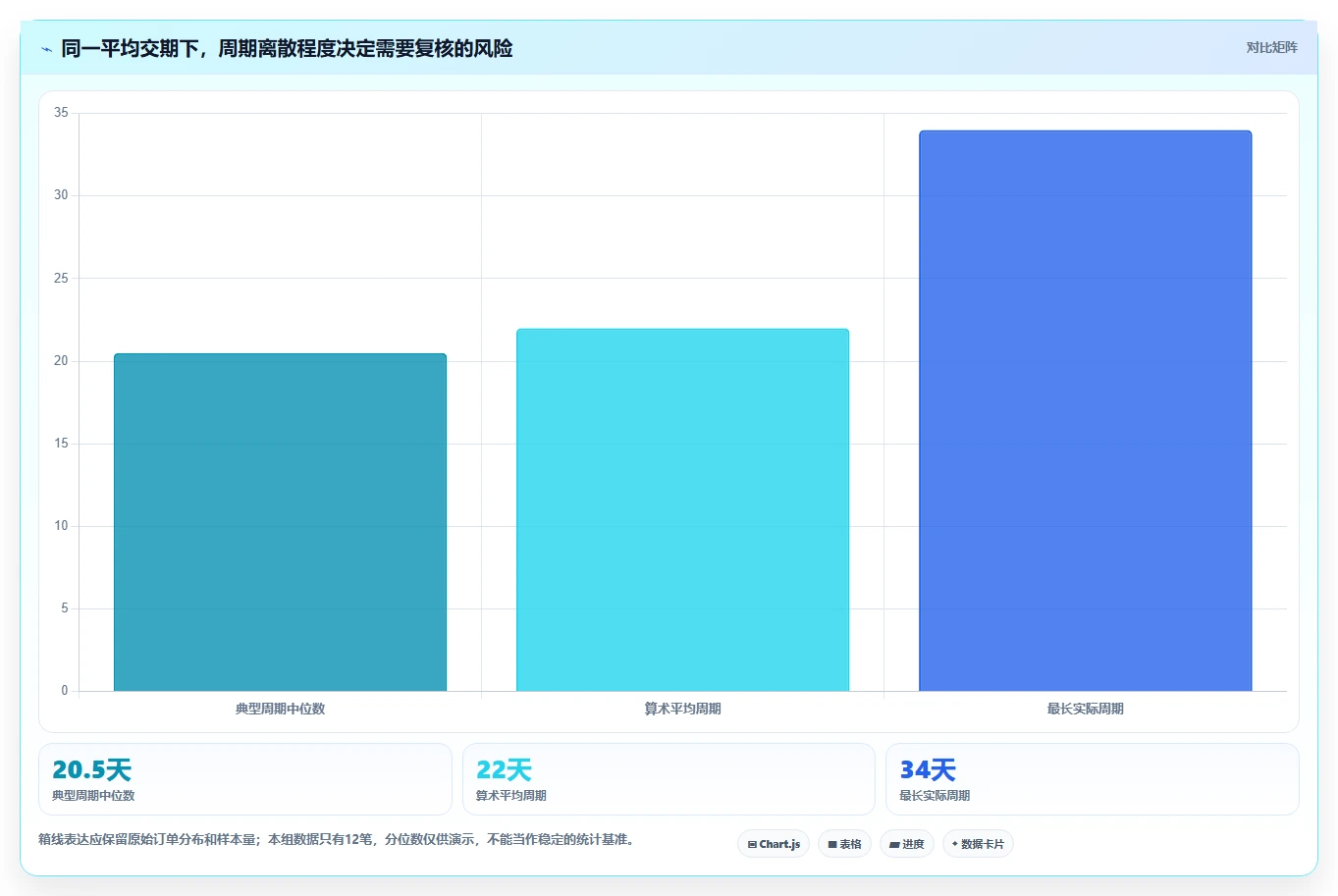Click the 表格 tag chip
This screenshot has width=1338, height=896.
(x=844, y=844)
